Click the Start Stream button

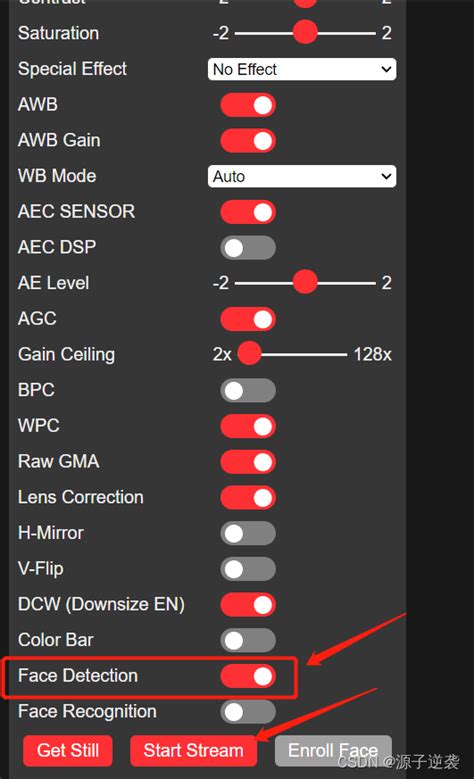(x=193, y=750)
